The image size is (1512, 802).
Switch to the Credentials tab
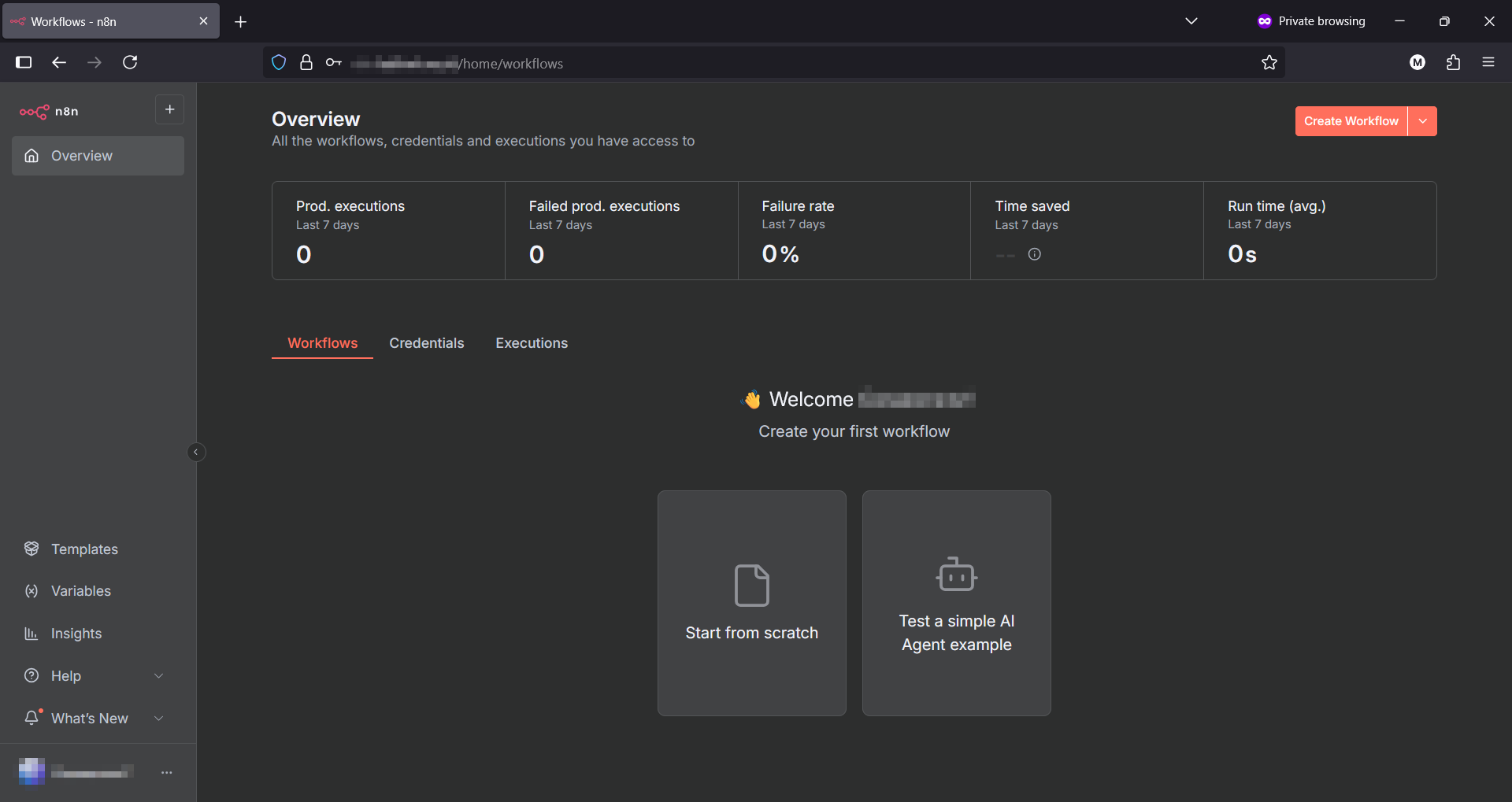(x=426, y=343)
